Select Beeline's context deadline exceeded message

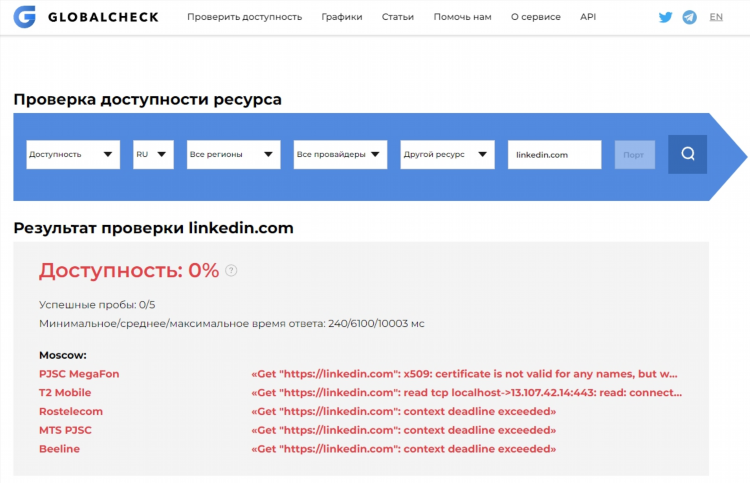point(403,449)
